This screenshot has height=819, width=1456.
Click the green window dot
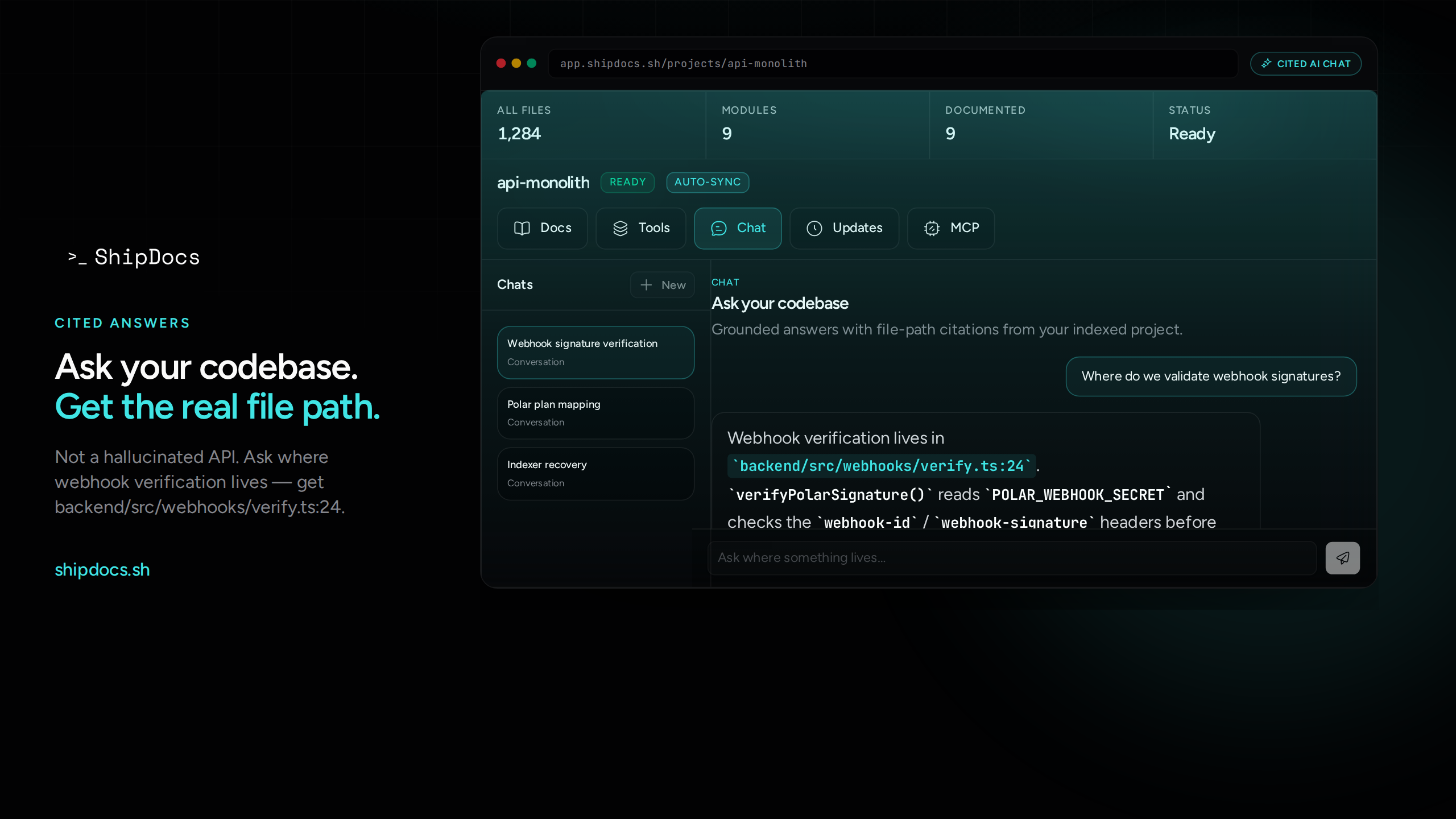click(532, 63)
